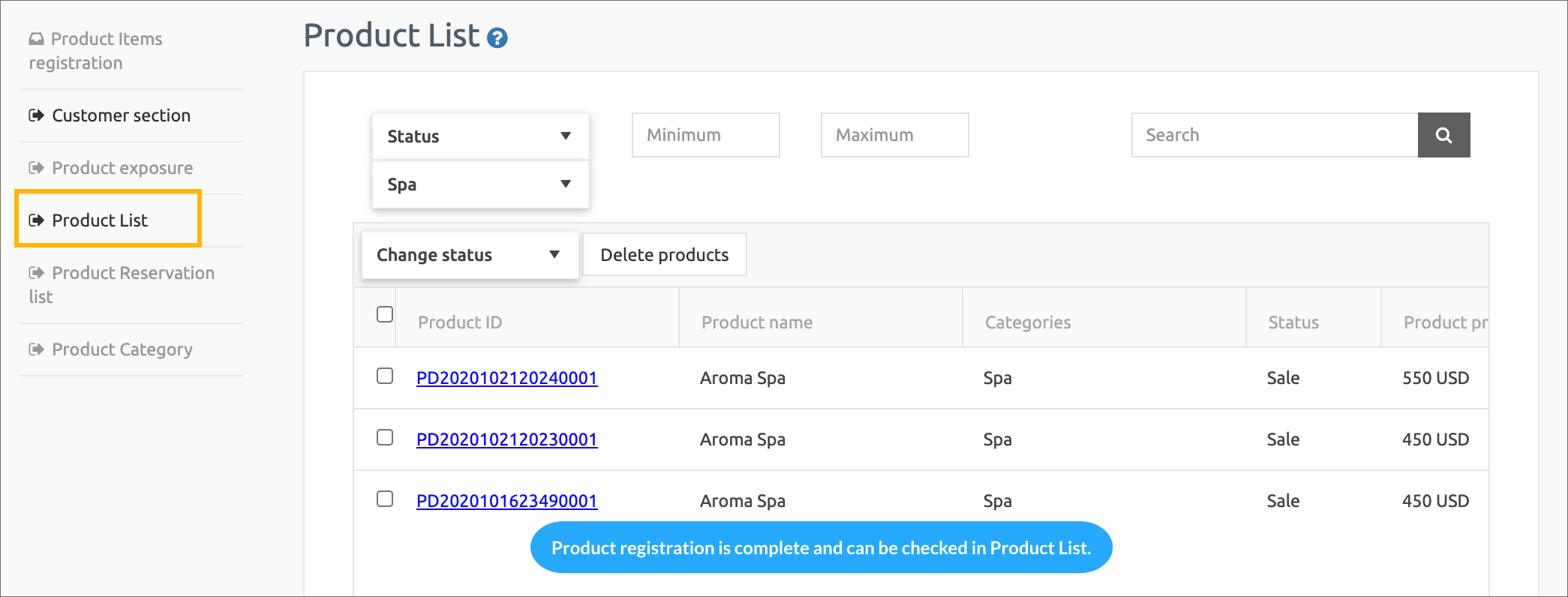Focus the Search text field
Screen dimensions: 1568x597
coord(1274,135)
